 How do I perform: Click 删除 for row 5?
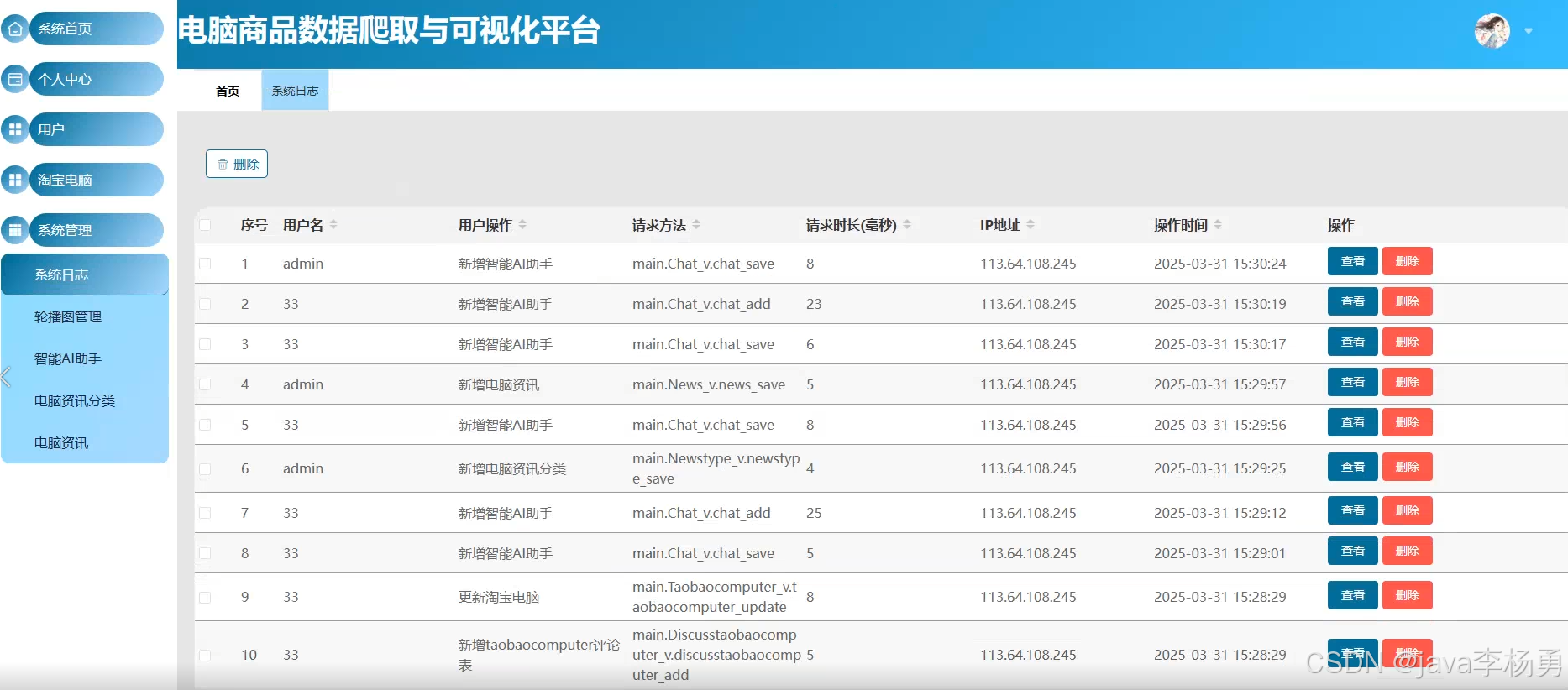[x=1407, y=422]
